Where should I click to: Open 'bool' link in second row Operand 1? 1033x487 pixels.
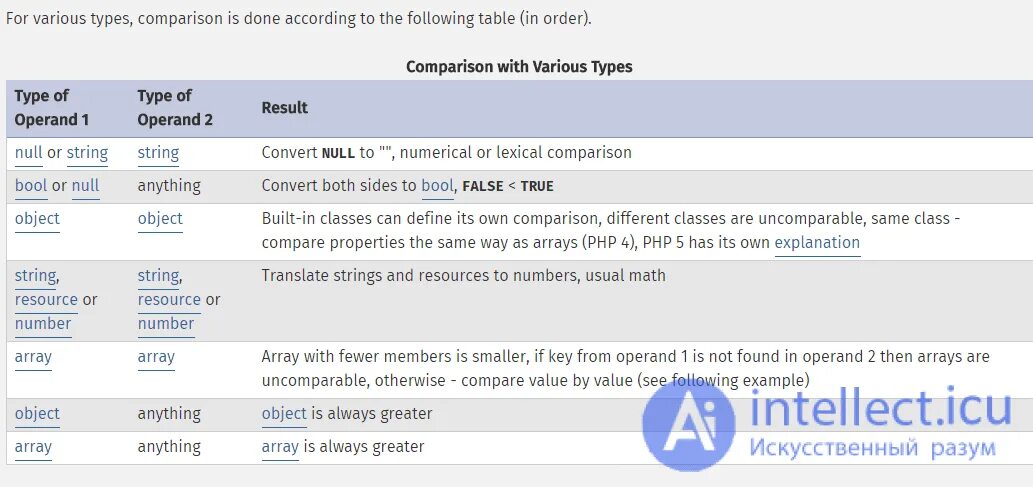31,186
